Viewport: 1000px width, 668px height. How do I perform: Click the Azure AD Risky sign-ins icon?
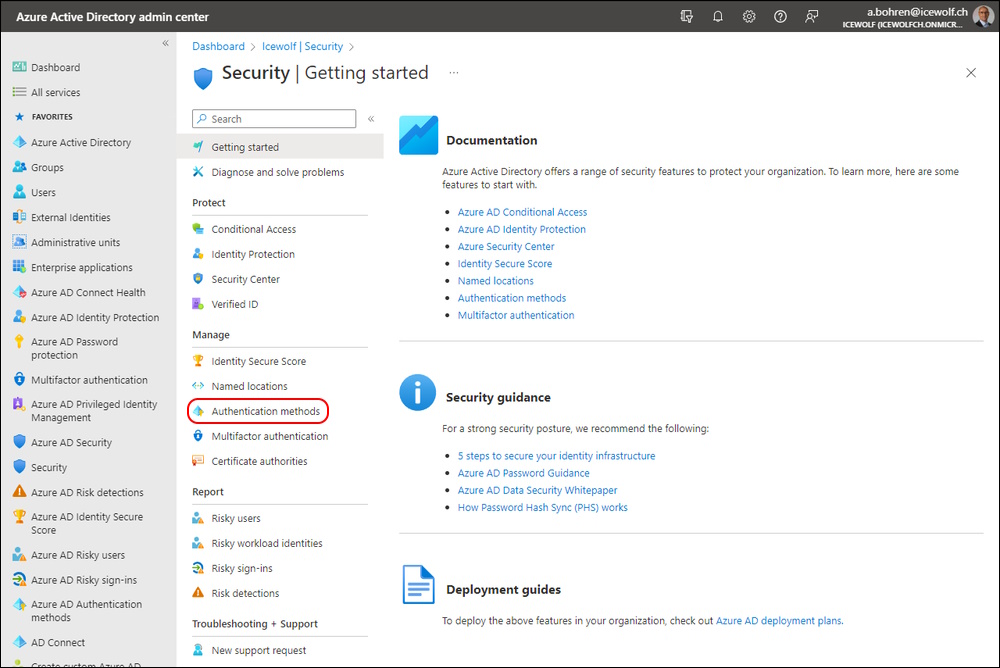pyautogui.click(x=19, y=579)
